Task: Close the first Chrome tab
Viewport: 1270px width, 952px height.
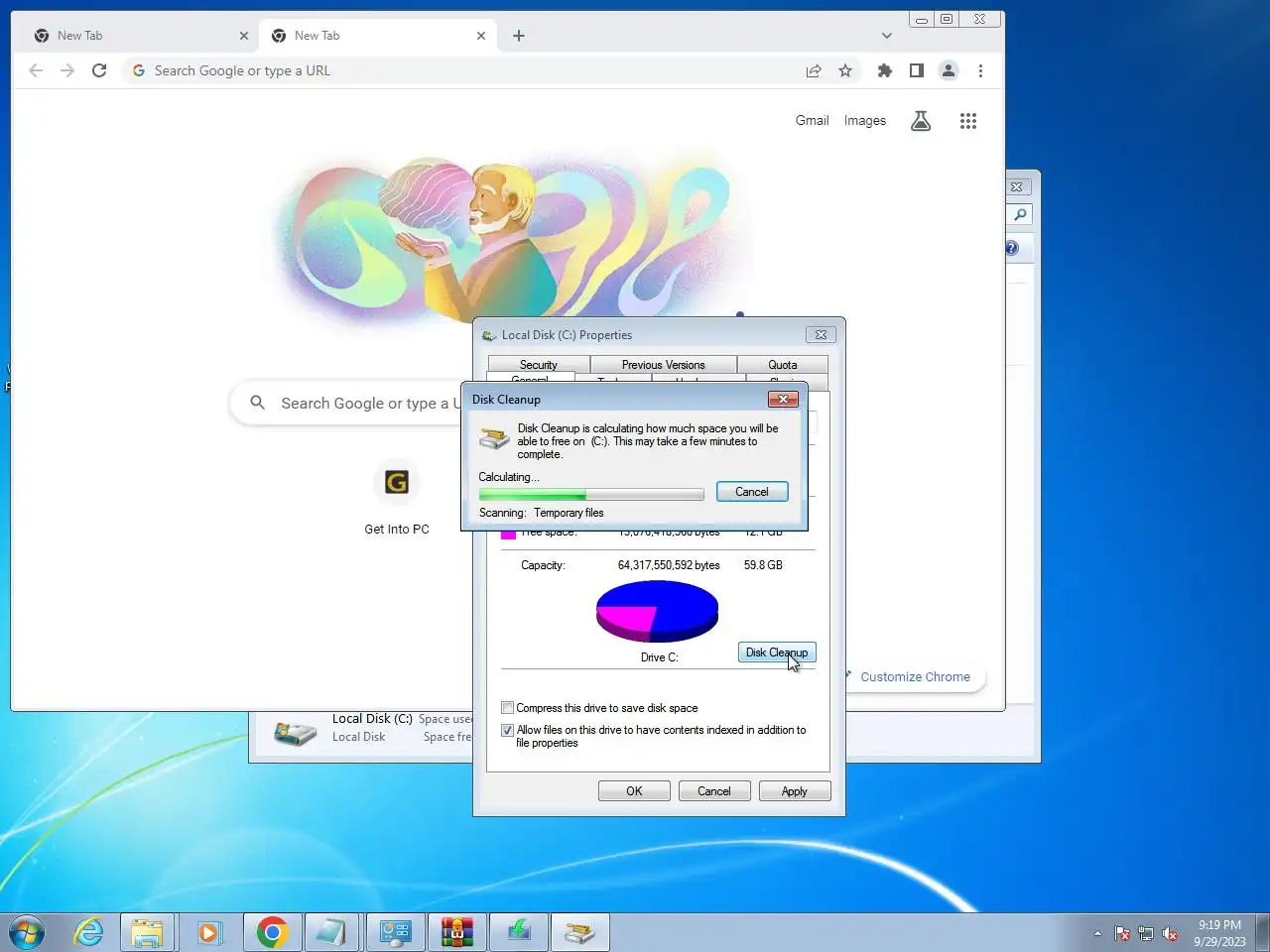Action: (244, 36)
